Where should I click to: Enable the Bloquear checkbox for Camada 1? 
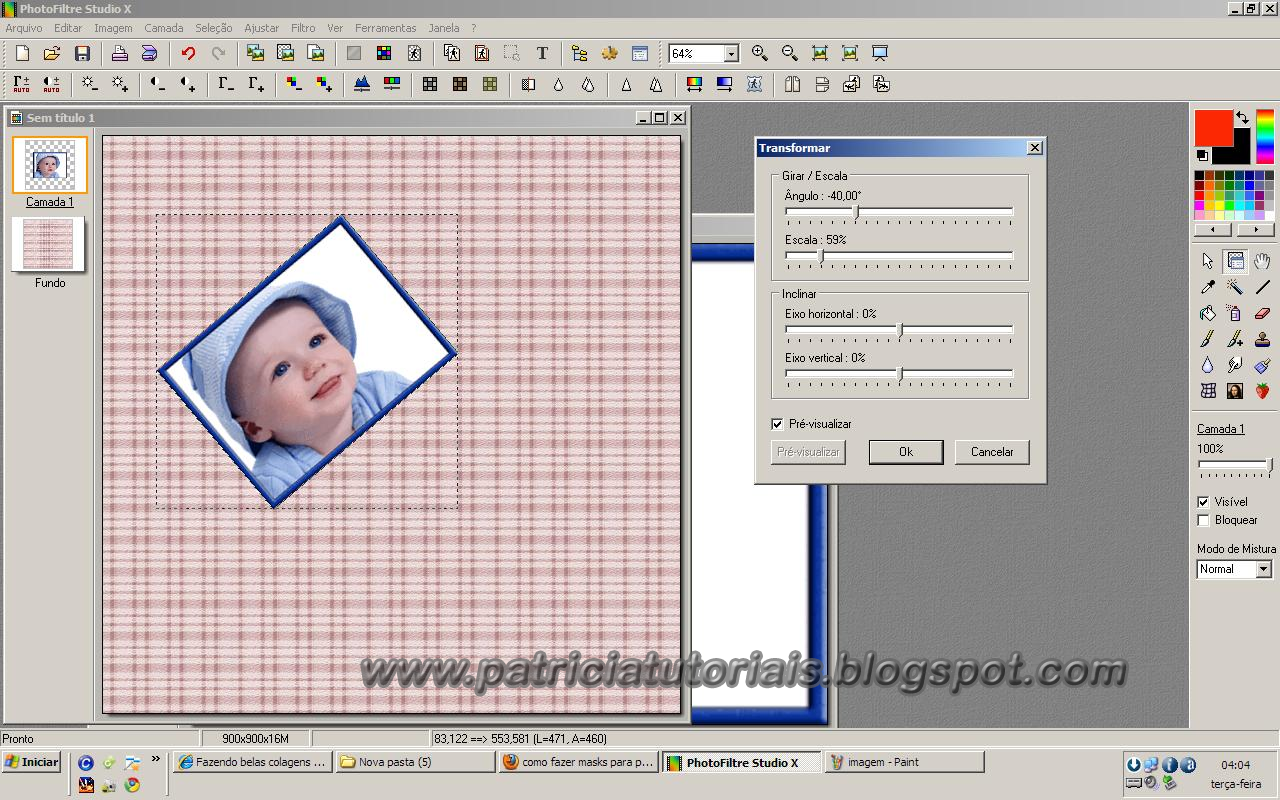pos(1203,520)
